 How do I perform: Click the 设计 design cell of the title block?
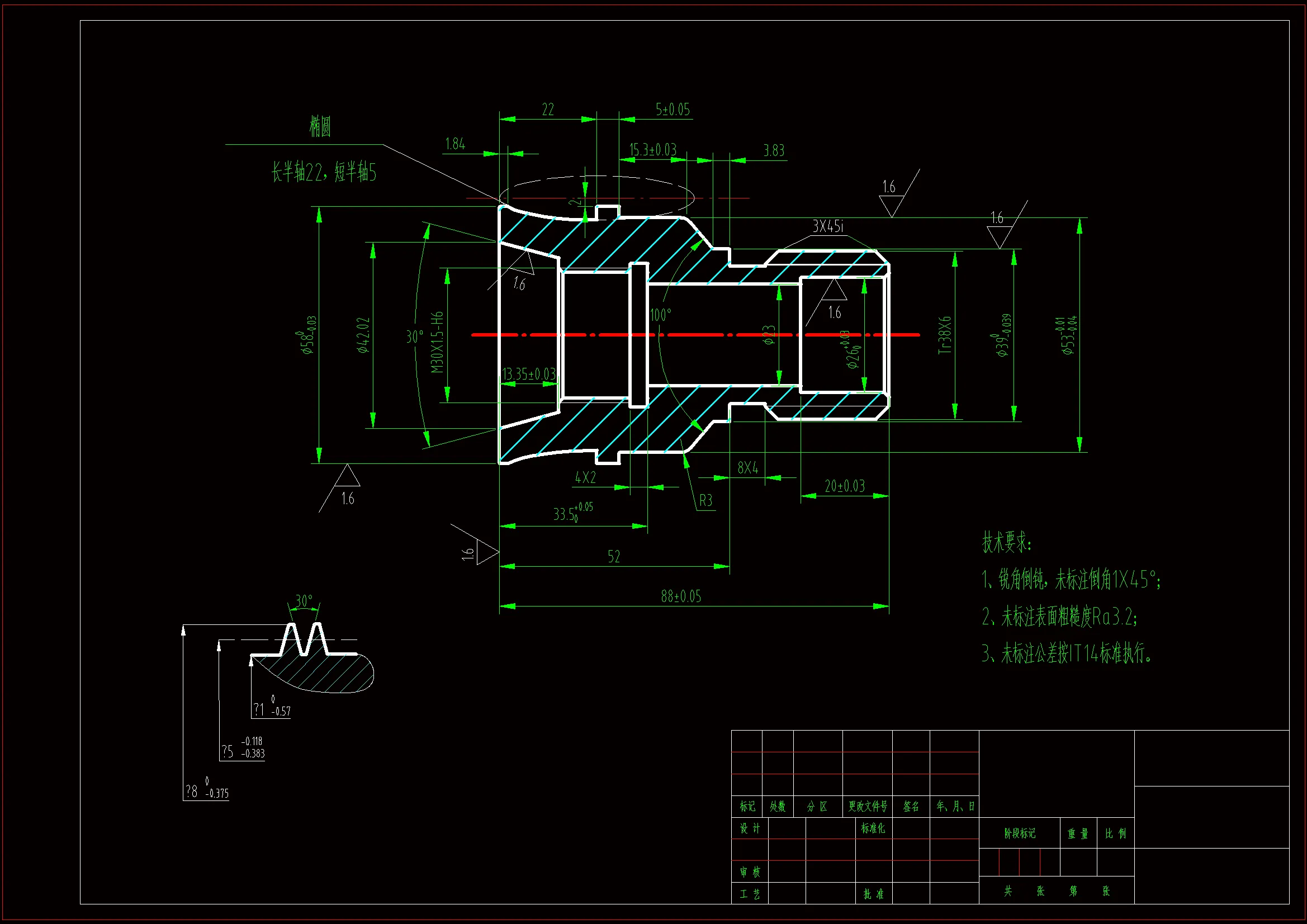[750, 829]
